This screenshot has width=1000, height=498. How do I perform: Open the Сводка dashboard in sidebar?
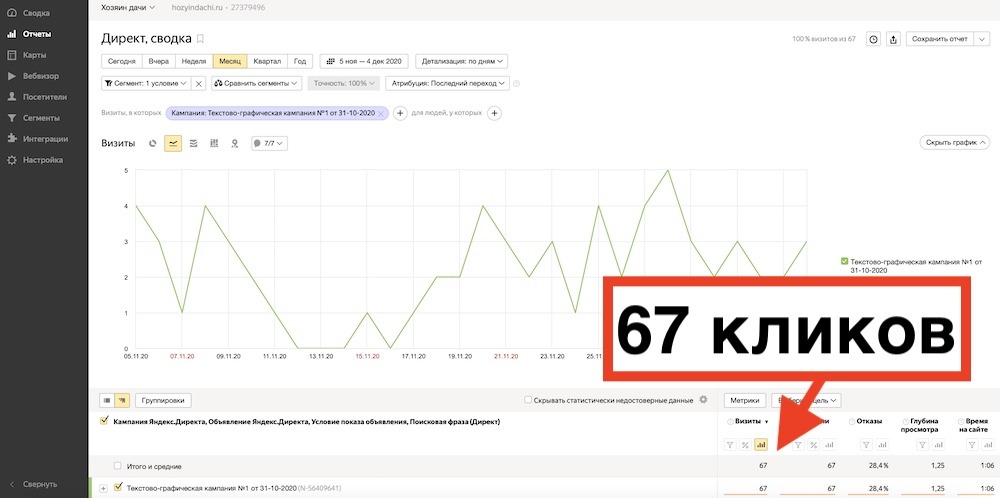pos(28,13)
